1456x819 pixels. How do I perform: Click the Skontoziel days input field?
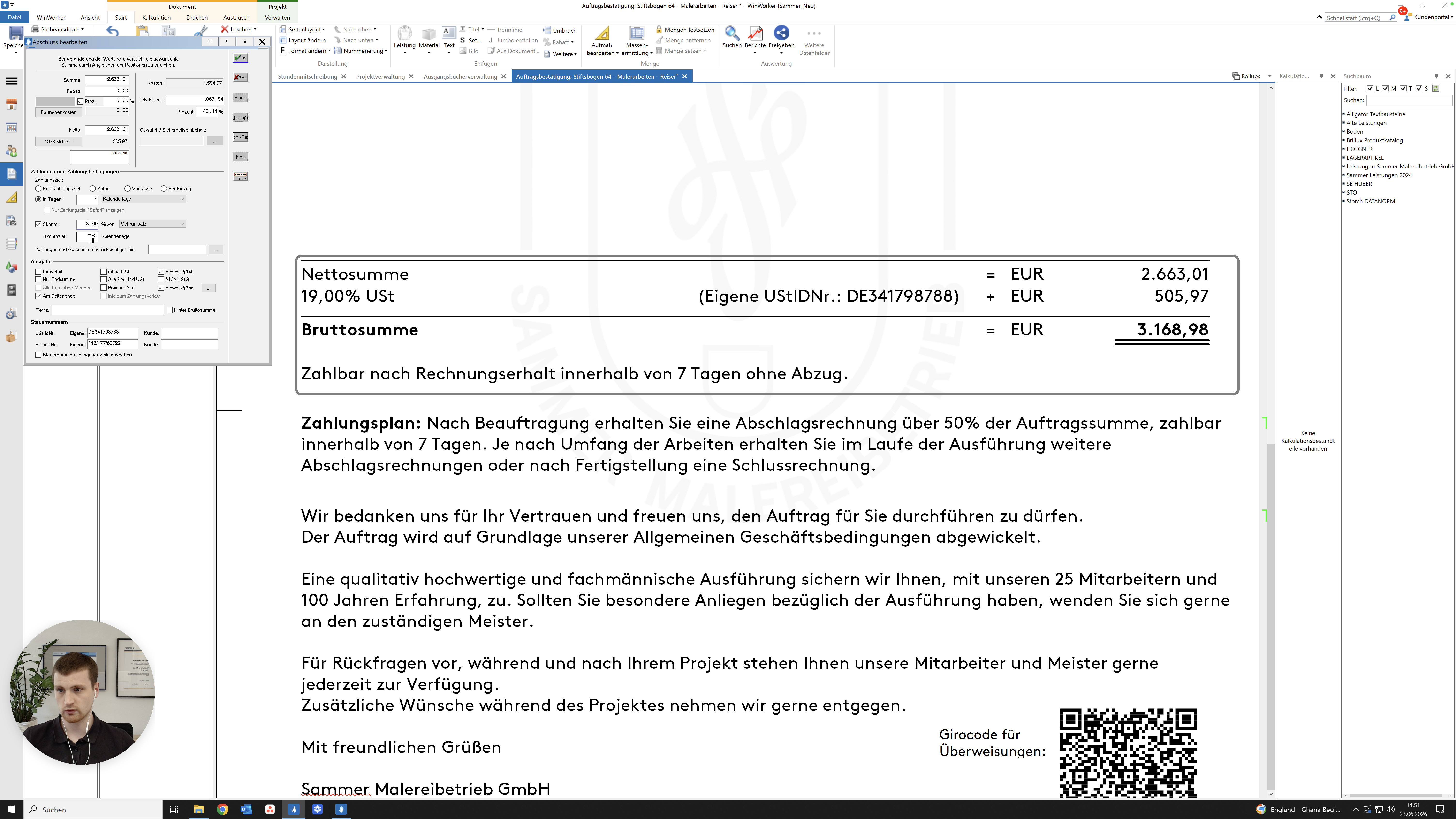click(87, 237)
